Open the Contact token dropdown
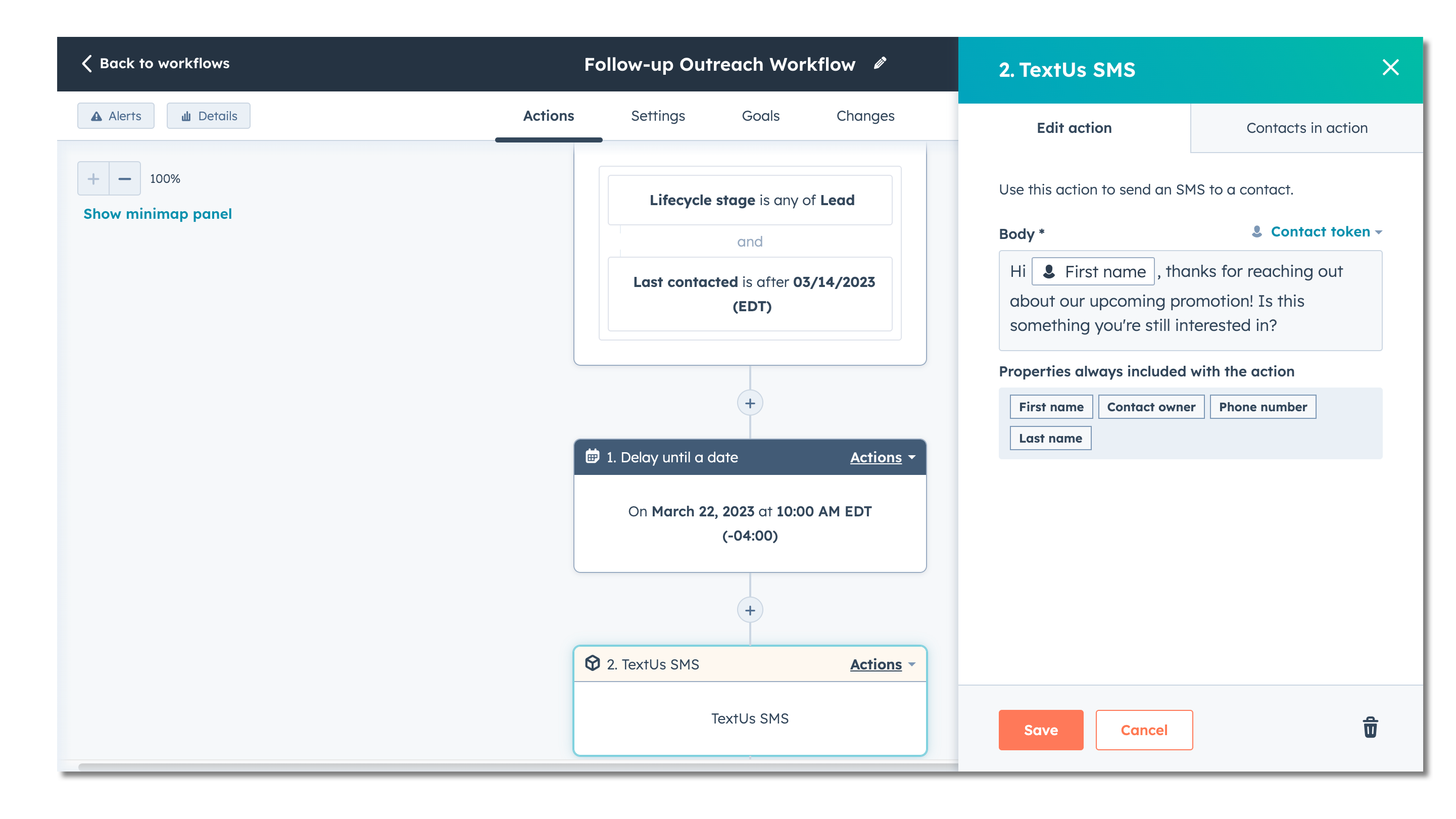 1325,232
